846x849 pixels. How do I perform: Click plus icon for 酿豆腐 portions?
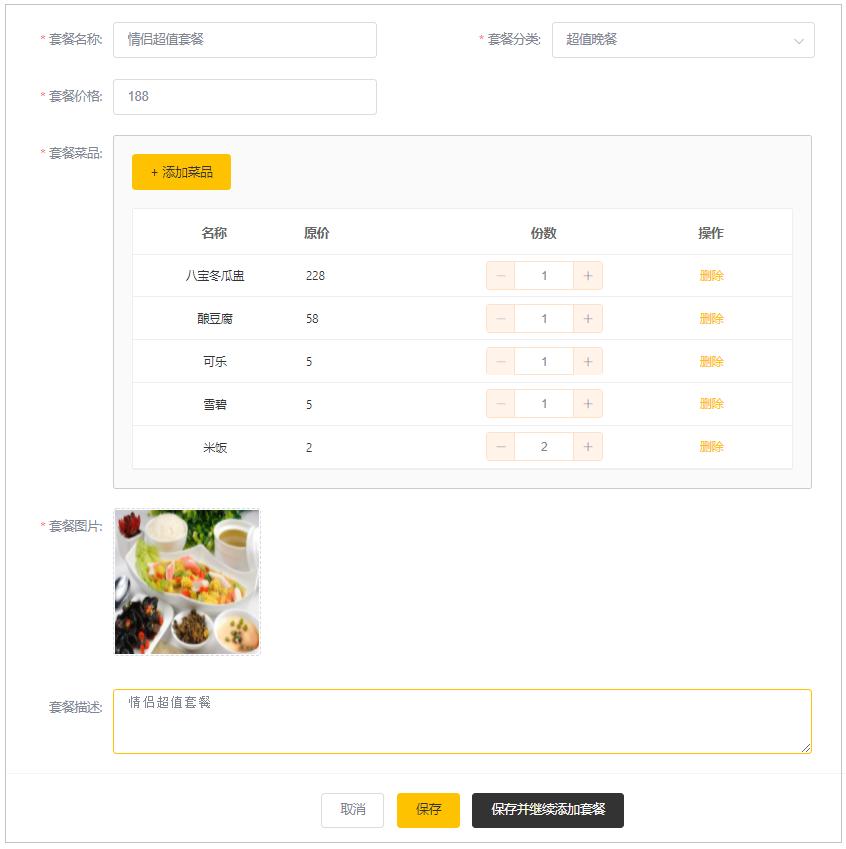tap(588, 319)
